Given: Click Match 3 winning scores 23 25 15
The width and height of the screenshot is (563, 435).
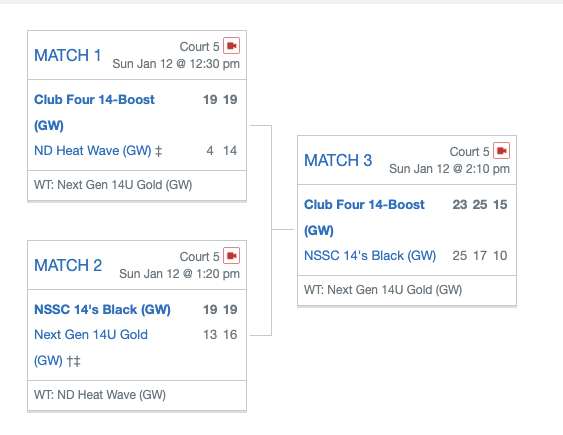Looking at the screenshot, I should click(x=480, y=205).
